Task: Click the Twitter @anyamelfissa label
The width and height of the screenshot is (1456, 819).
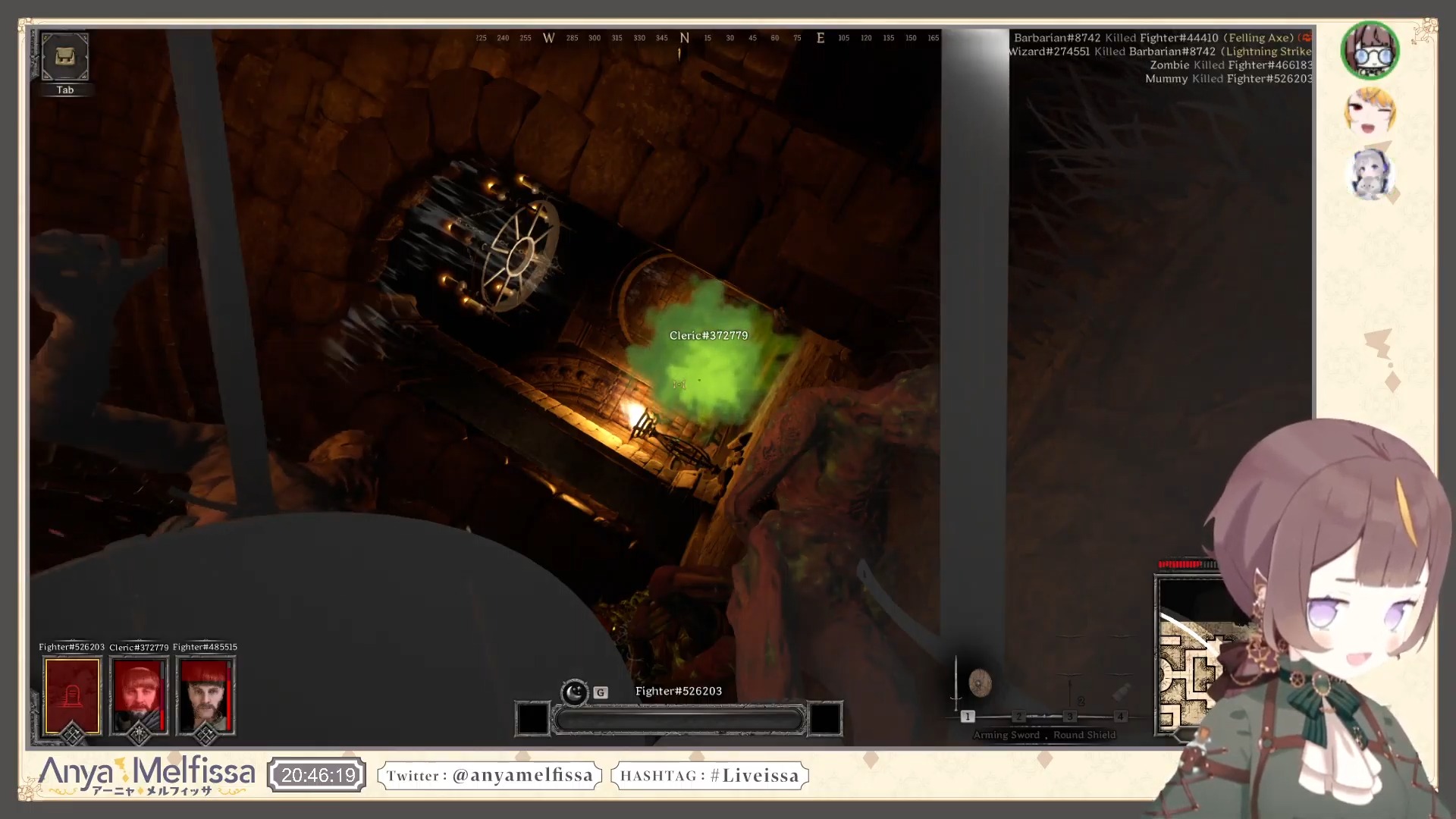Action: tap(490, 776)
